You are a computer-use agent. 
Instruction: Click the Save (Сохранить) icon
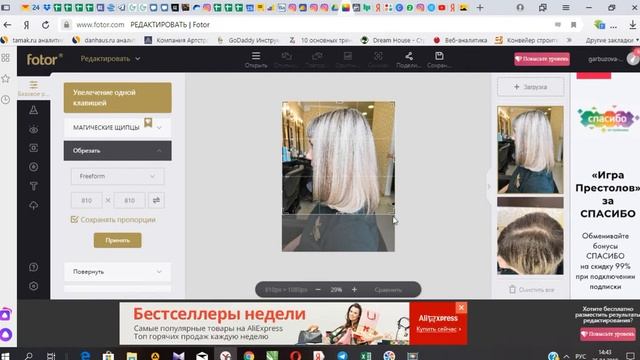(x=439, y=56)
